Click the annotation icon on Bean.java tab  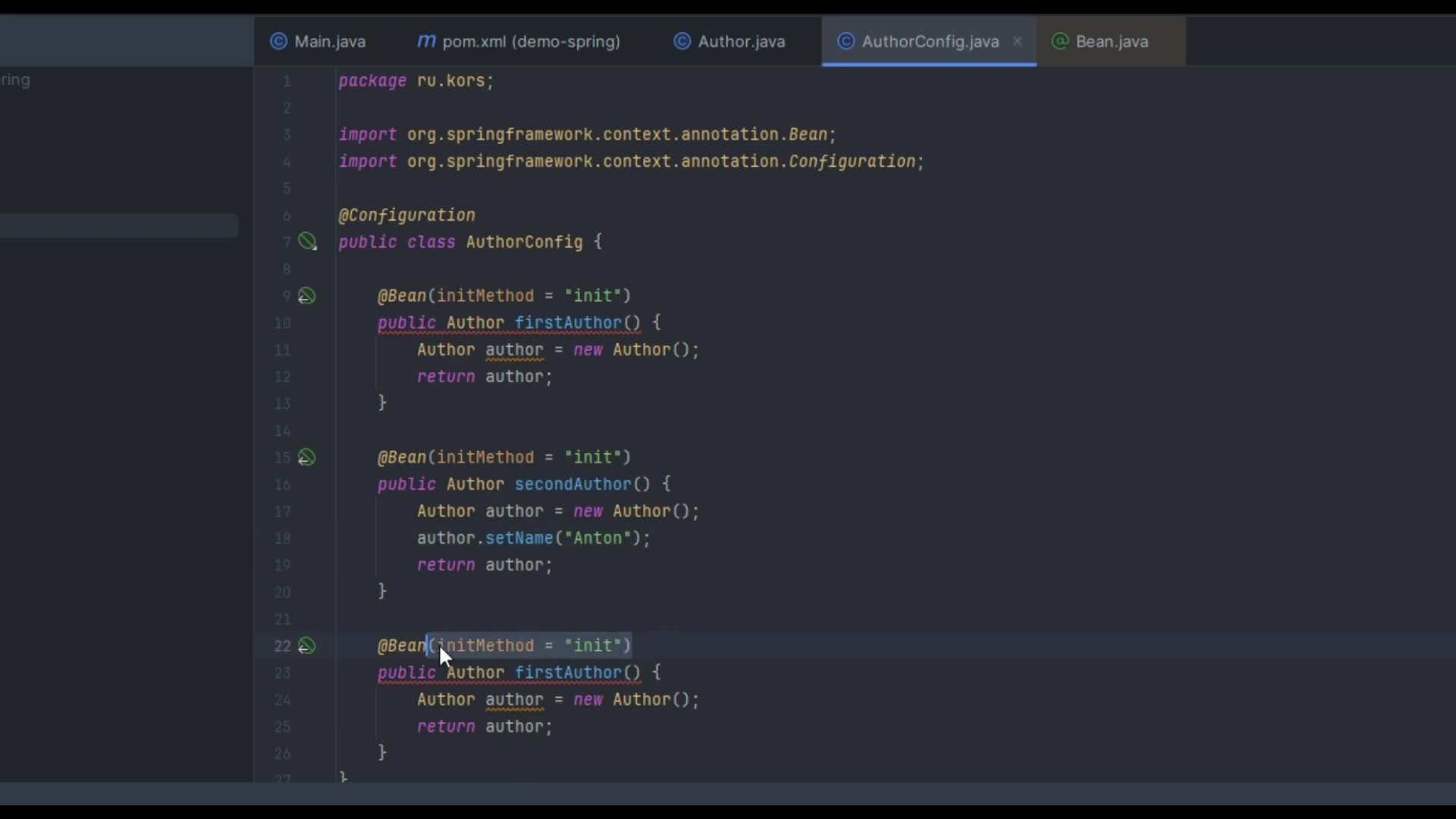click(x=1060, y=42)
